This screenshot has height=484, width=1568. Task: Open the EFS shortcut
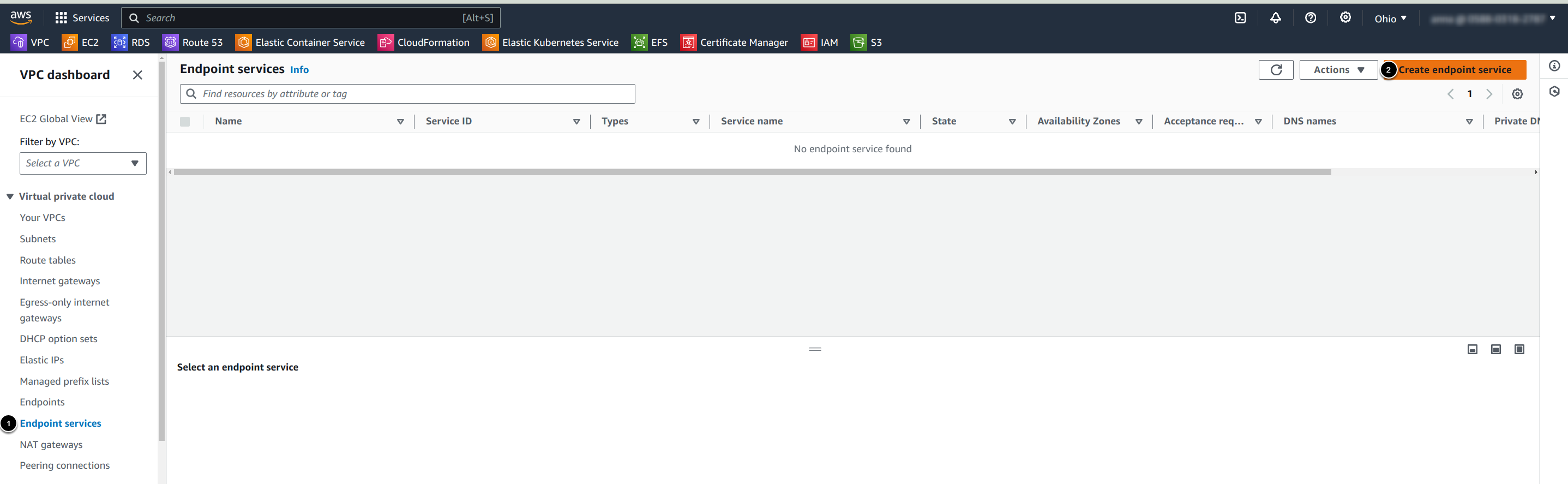(650, 43)
